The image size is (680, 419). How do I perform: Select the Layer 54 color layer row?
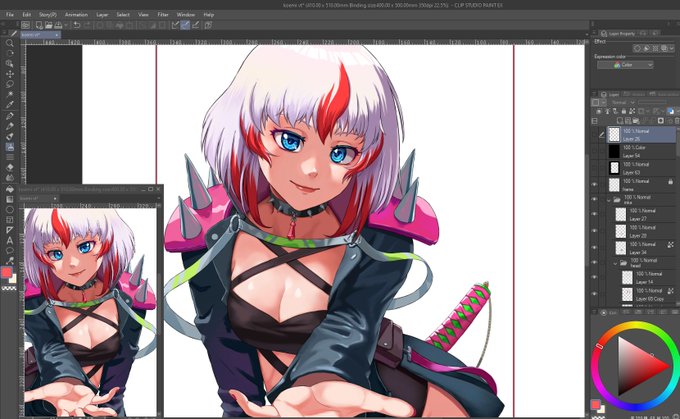641,151
